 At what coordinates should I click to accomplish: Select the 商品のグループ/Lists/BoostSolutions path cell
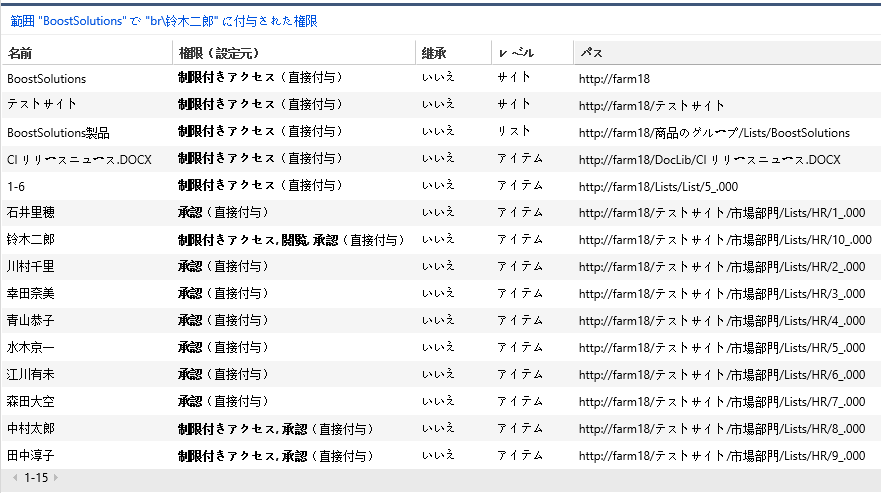click(714, 133)
